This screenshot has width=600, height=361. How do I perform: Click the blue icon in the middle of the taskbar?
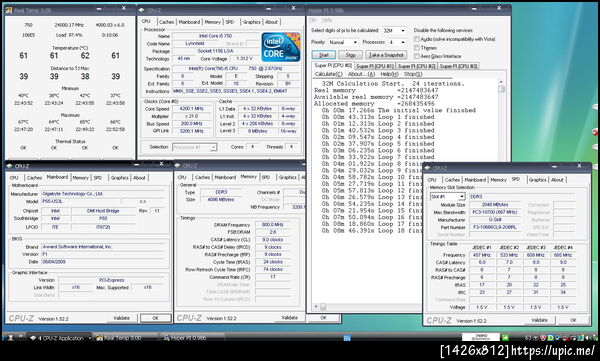coord(347,338)
